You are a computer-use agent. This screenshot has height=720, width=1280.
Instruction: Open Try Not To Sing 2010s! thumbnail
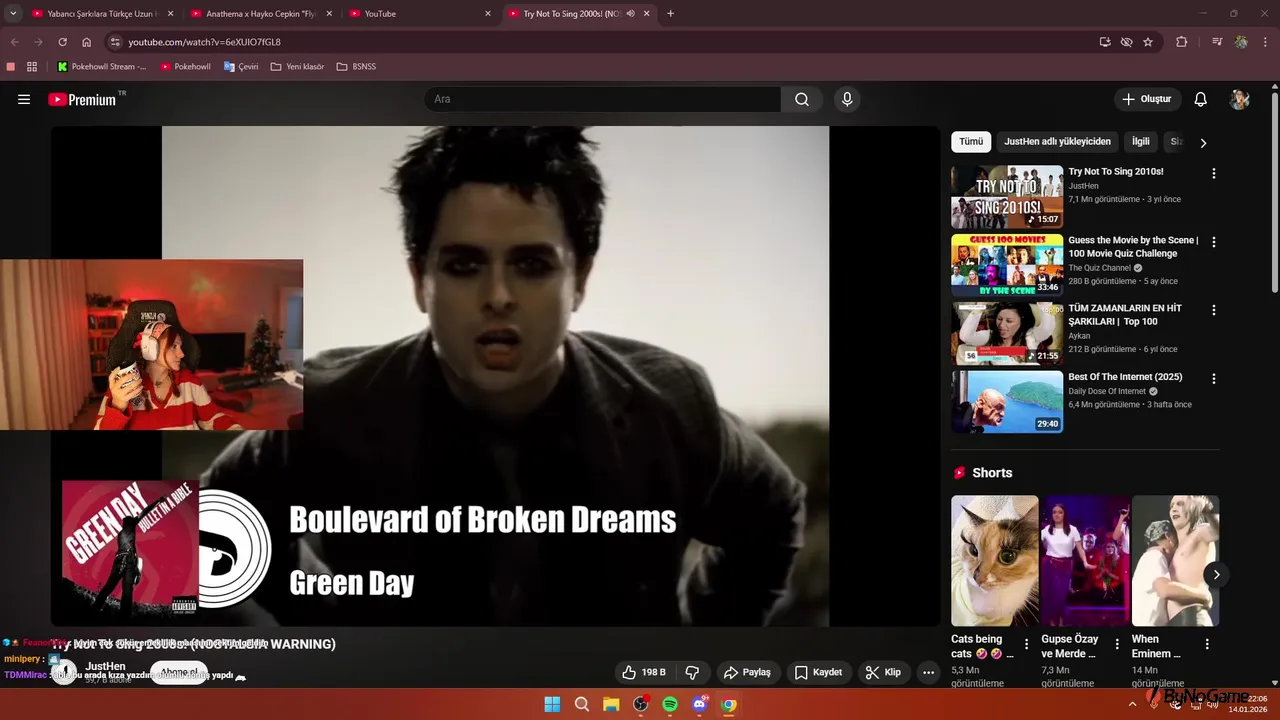(x=1007, y=197)
